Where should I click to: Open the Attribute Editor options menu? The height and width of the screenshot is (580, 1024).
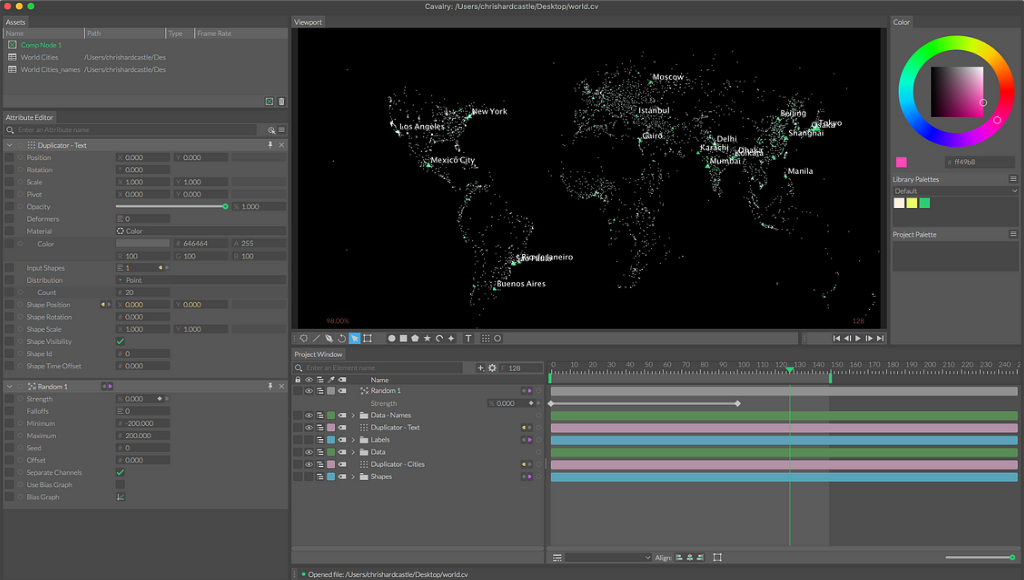(x=281, y=130)
